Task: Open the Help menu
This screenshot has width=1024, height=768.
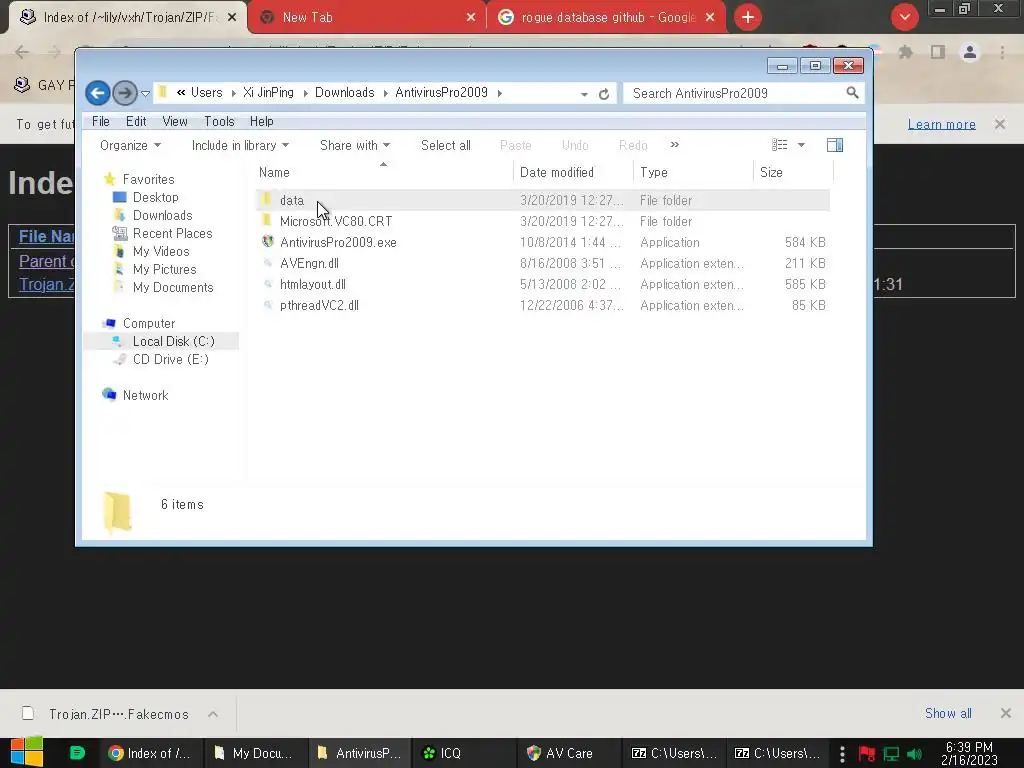Action: 261,121
